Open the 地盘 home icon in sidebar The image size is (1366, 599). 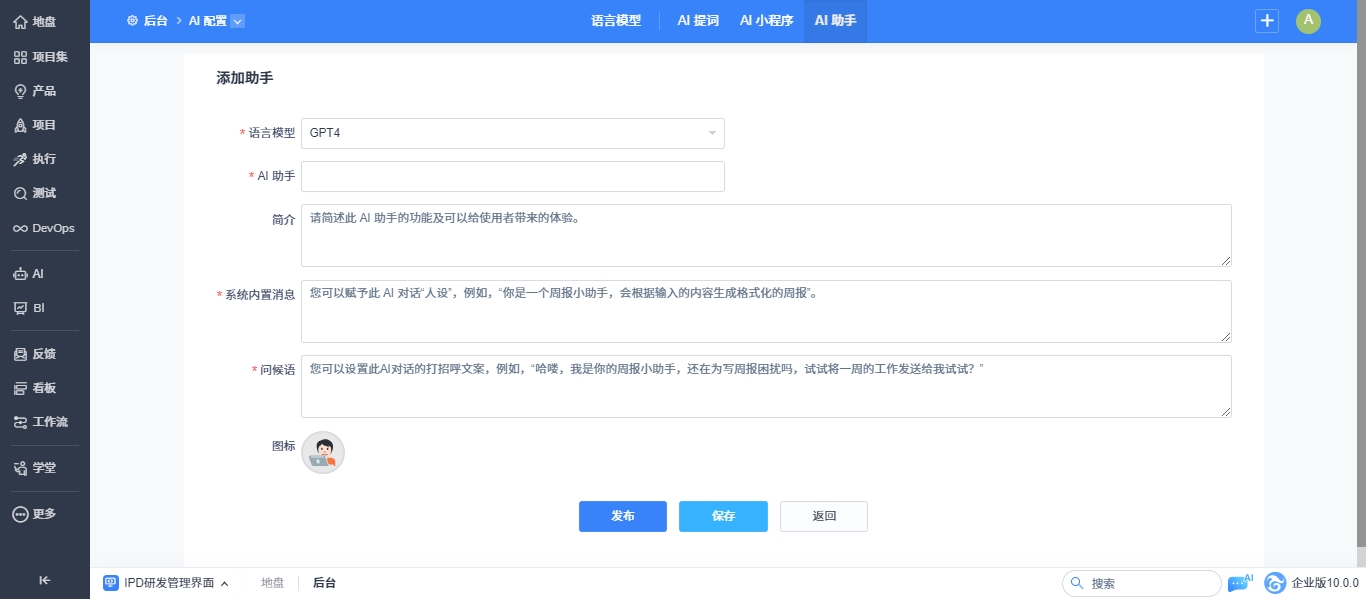click(20, 21)
